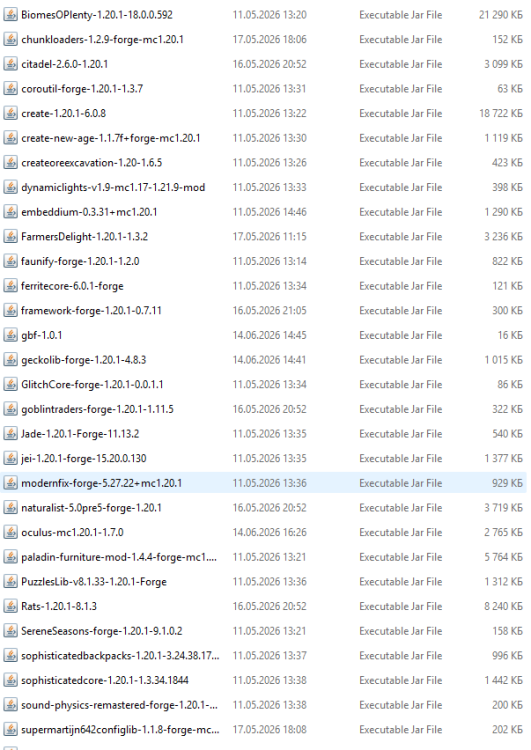
Task: Click the jar icon of supermartijn642configlib-1.1.8-forge
Action: [11, 729]
